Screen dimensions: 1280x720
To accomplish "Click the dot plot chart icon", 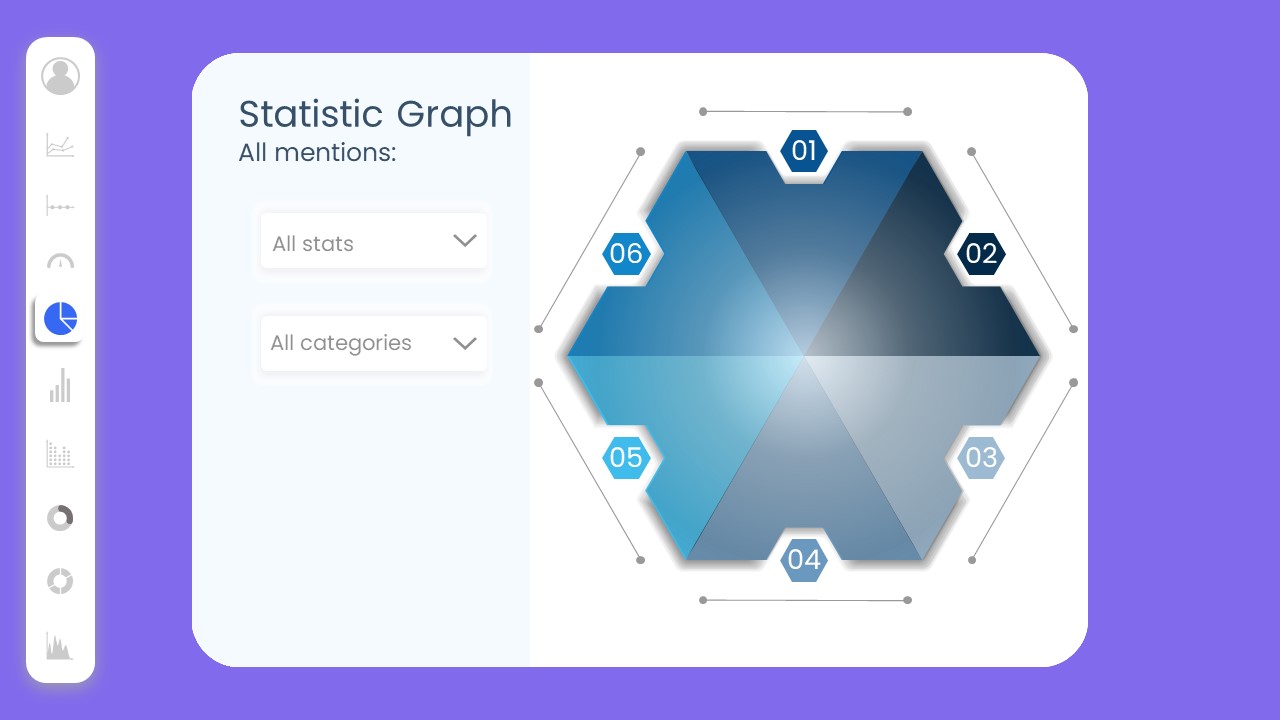I will [60, 206].
